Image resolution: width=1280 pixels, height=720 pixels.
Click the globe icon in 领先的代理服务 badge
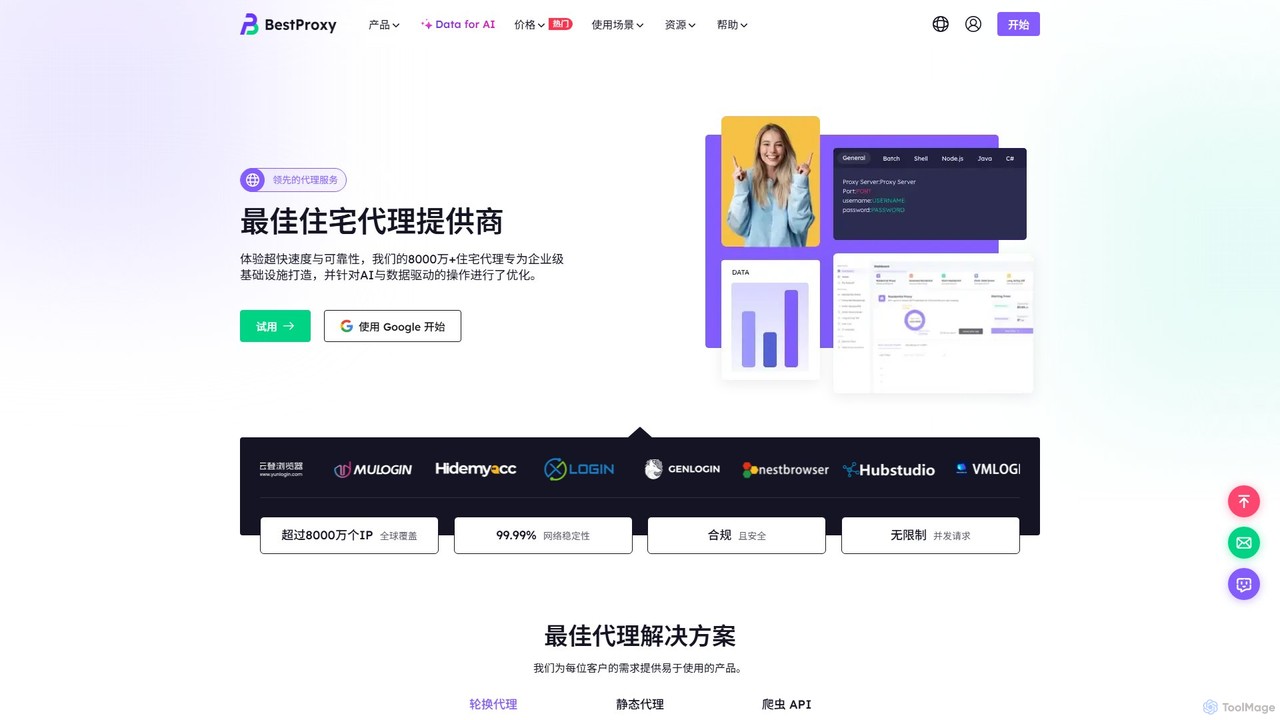tap(252, 180)
